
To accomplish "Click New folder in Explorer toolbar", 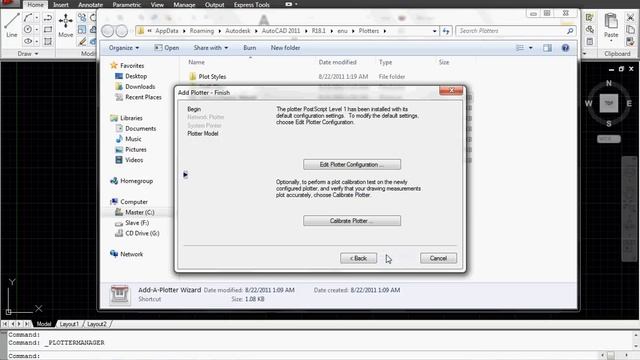I will (x=285, y=48).
